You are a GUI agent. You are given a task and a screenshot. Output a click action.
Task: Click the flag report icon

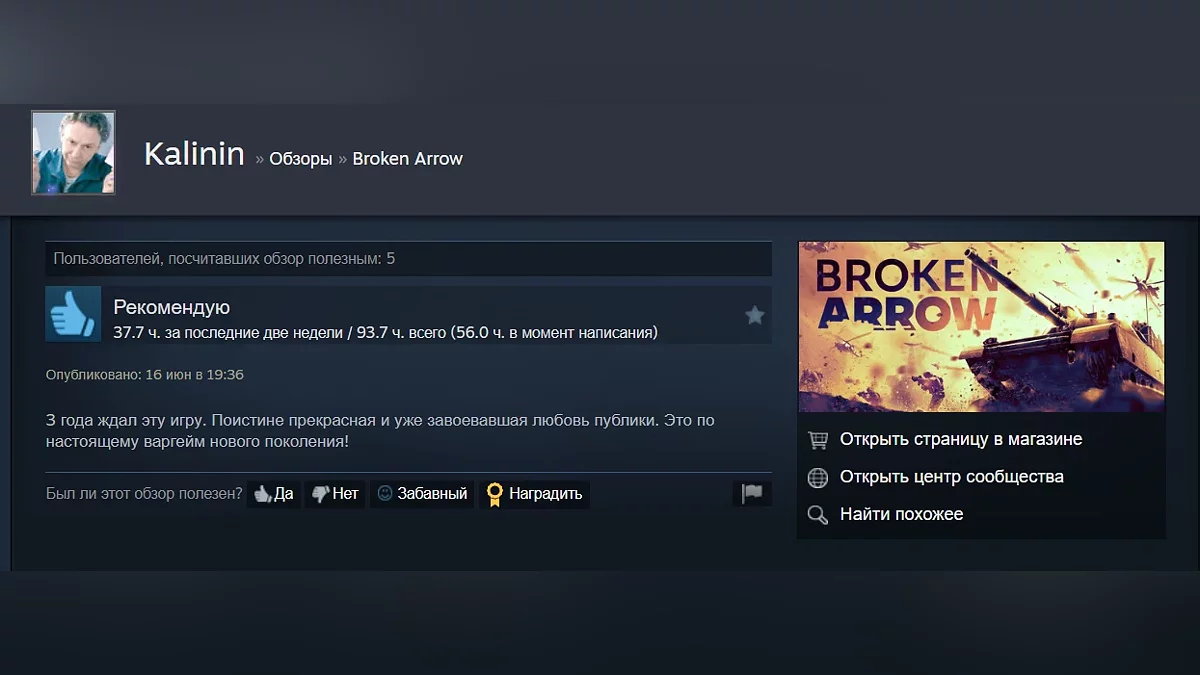(x=752, y=493)
